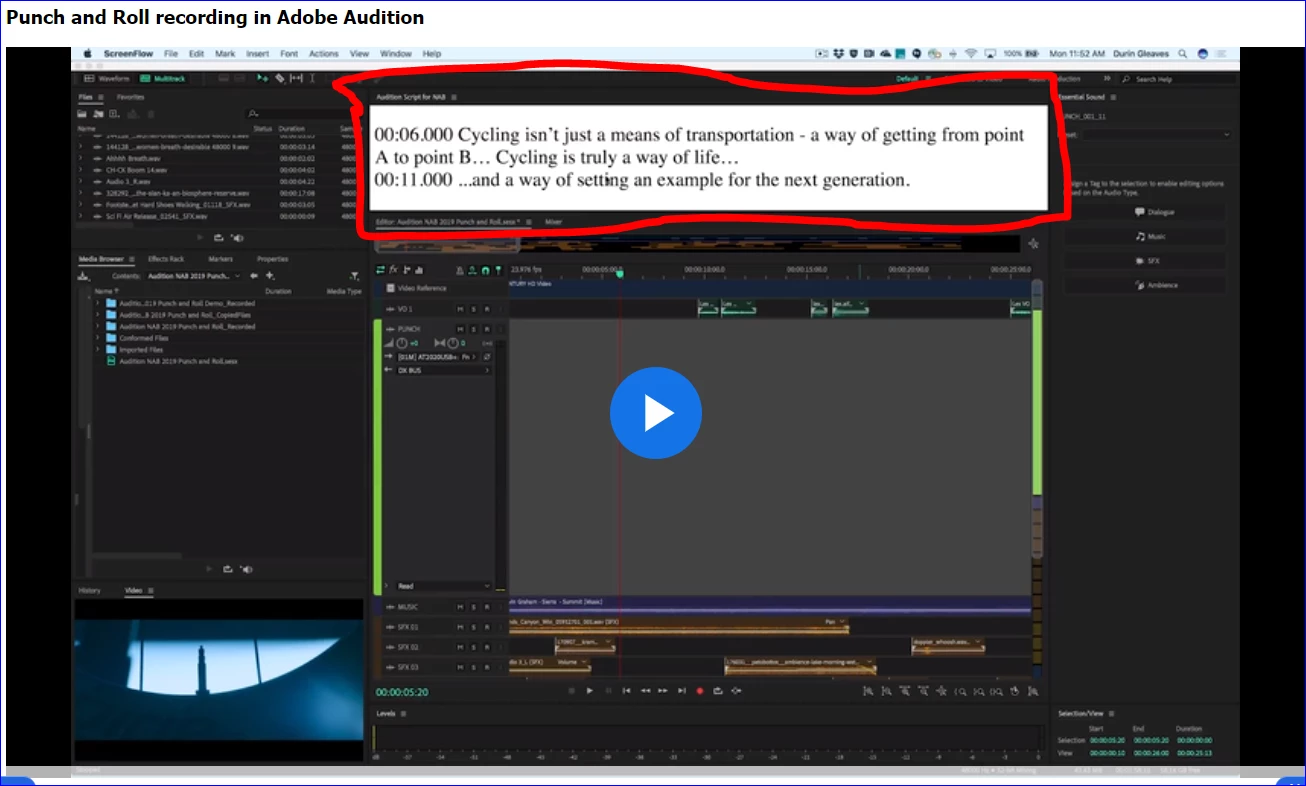Switch to Multitrack view
Viewport: 1306px width, 786px height.
[x=162, y=78]
